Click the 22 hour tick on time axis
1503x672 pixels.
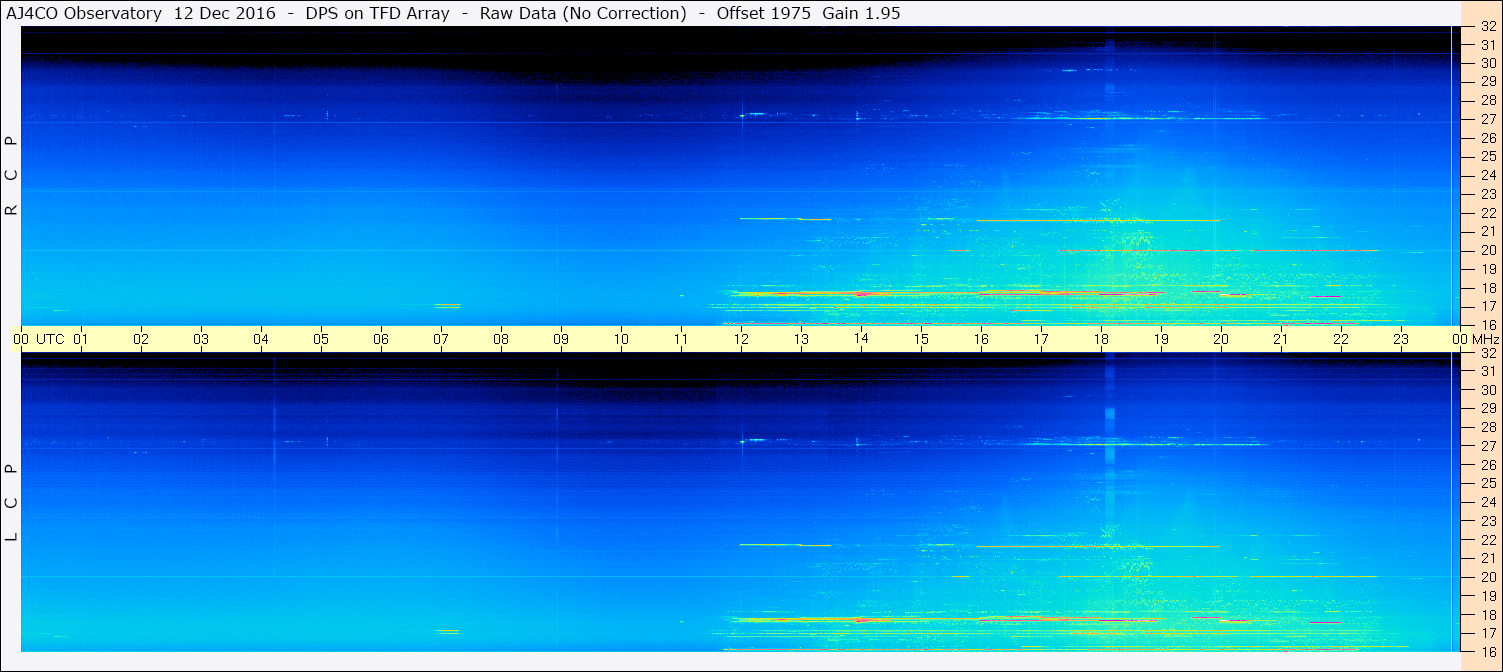click(1341, 339)
